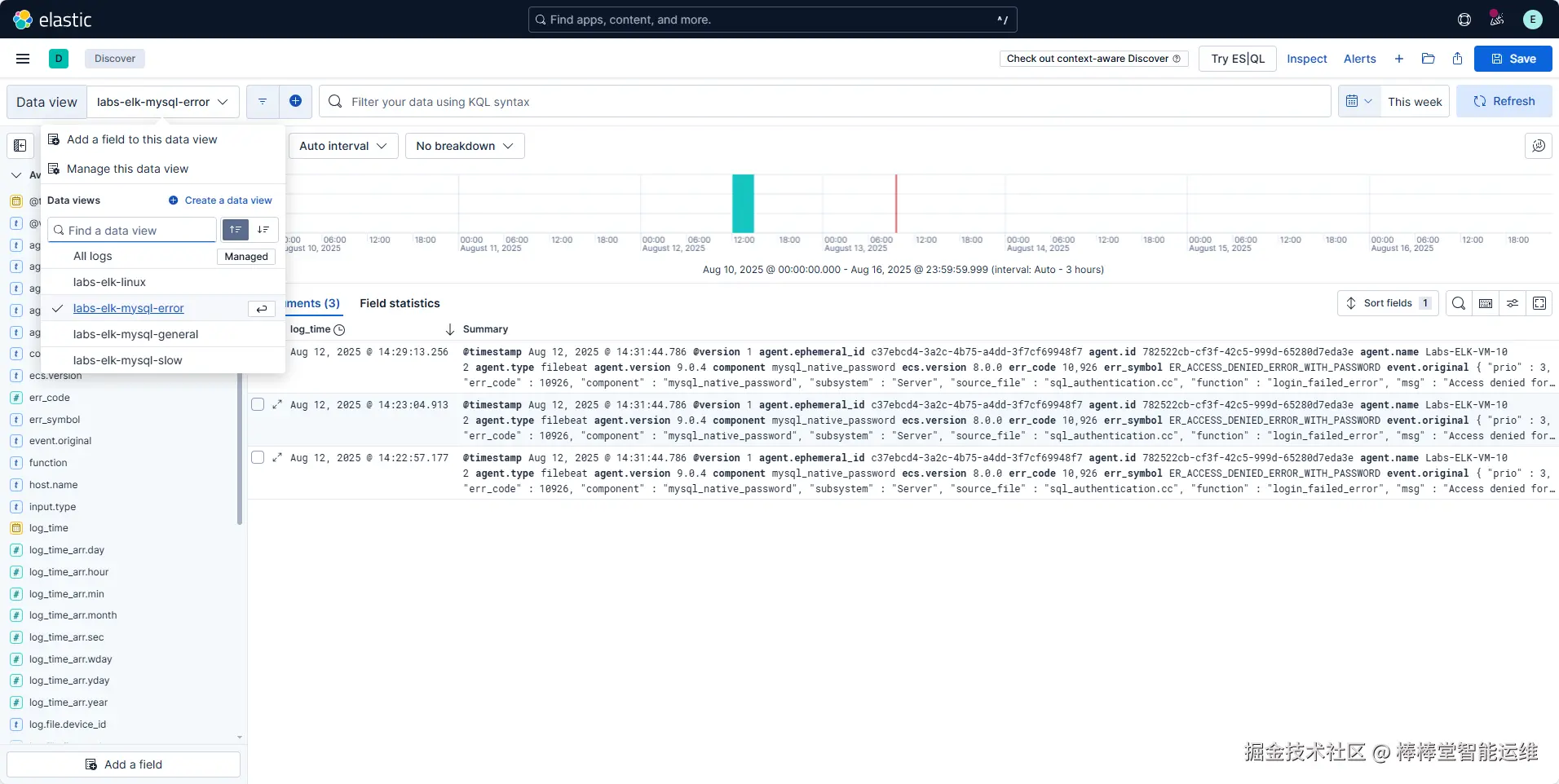The width and height of the screenshot is (1559, 784).
Task: Click the Save button
Action: click(1513, 59)
